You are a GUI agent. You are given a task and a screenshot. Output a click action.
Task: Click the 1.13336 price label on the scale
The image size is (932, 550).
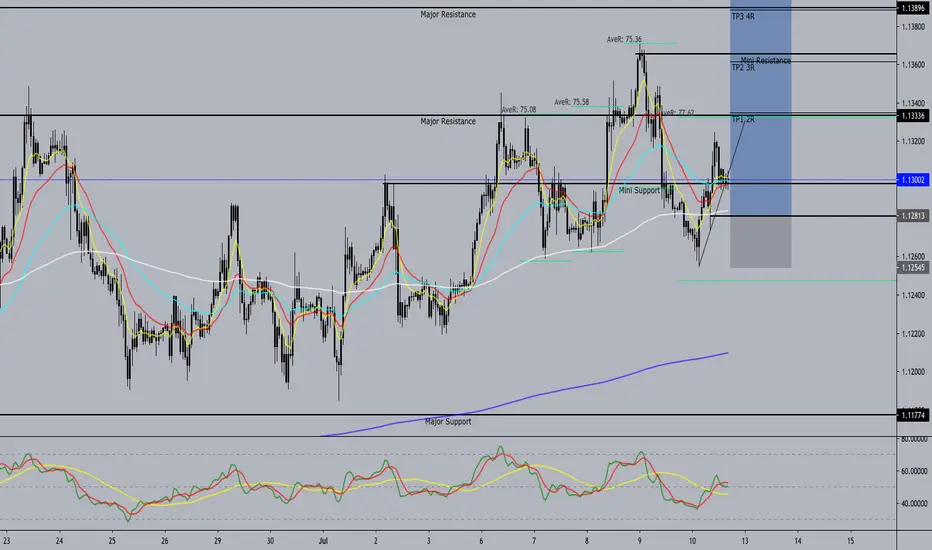(912, 115)
